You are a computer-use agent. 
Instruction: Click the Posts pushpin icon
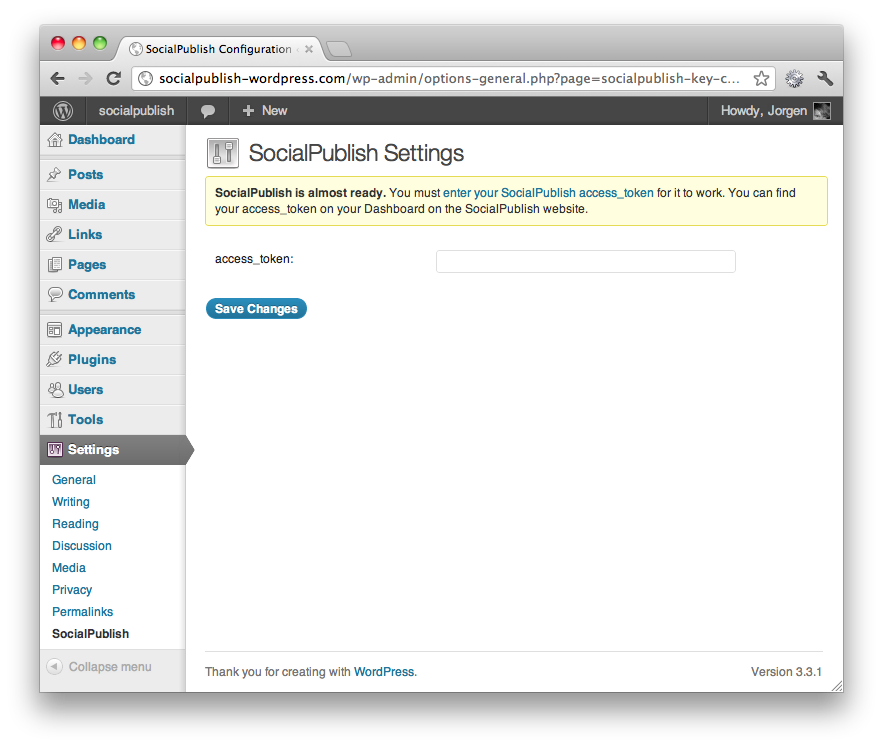(54, 175)
